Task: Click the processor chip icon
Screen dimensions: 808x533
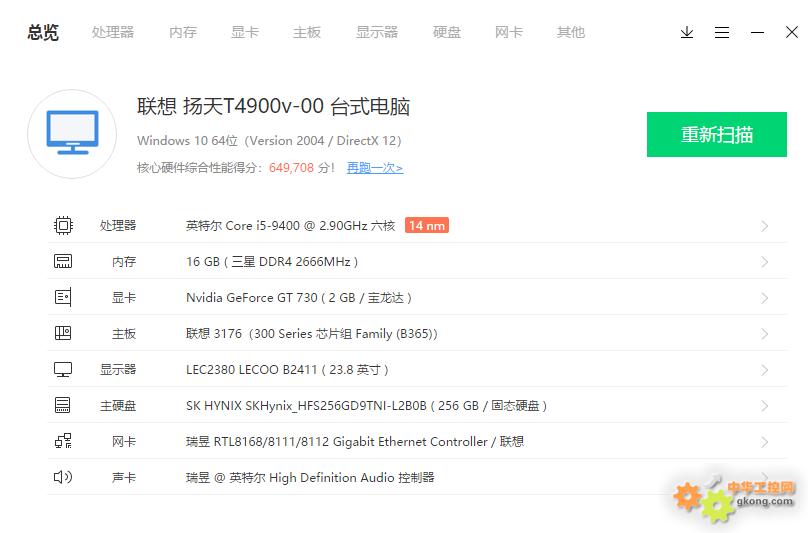Action: click(x=63, y=225)
